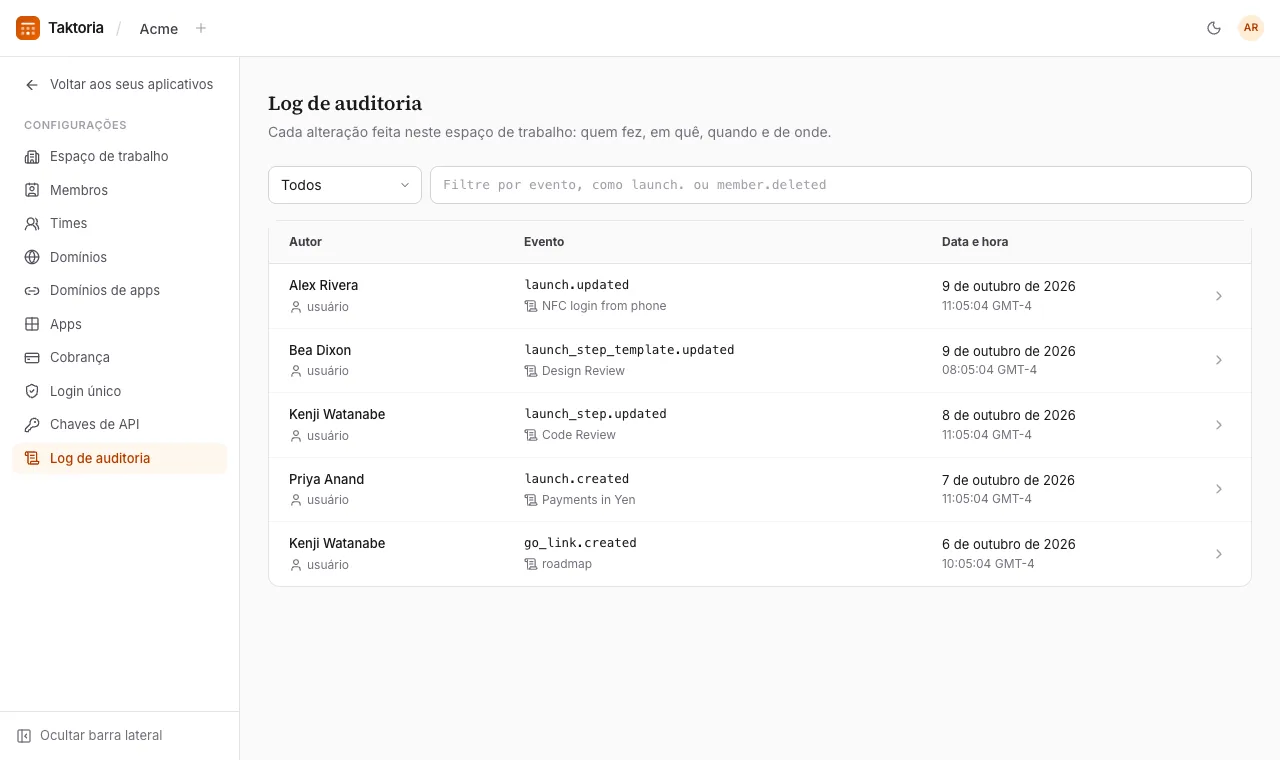The image size is (1280, 760).
Task: Click the Apps grid icon
Action: click(32, 324)
